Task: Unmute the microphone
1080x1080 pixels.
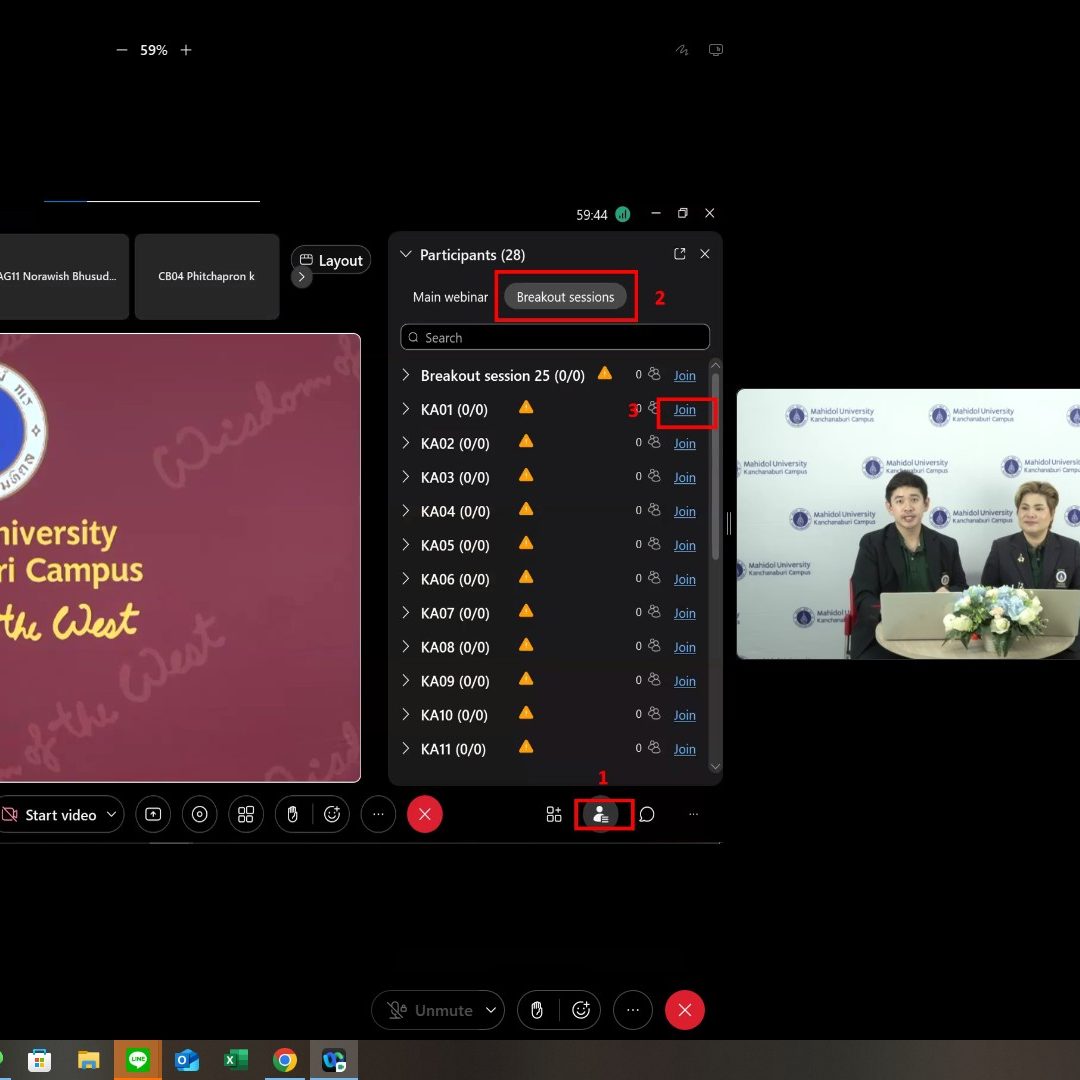Action: 430,1010
